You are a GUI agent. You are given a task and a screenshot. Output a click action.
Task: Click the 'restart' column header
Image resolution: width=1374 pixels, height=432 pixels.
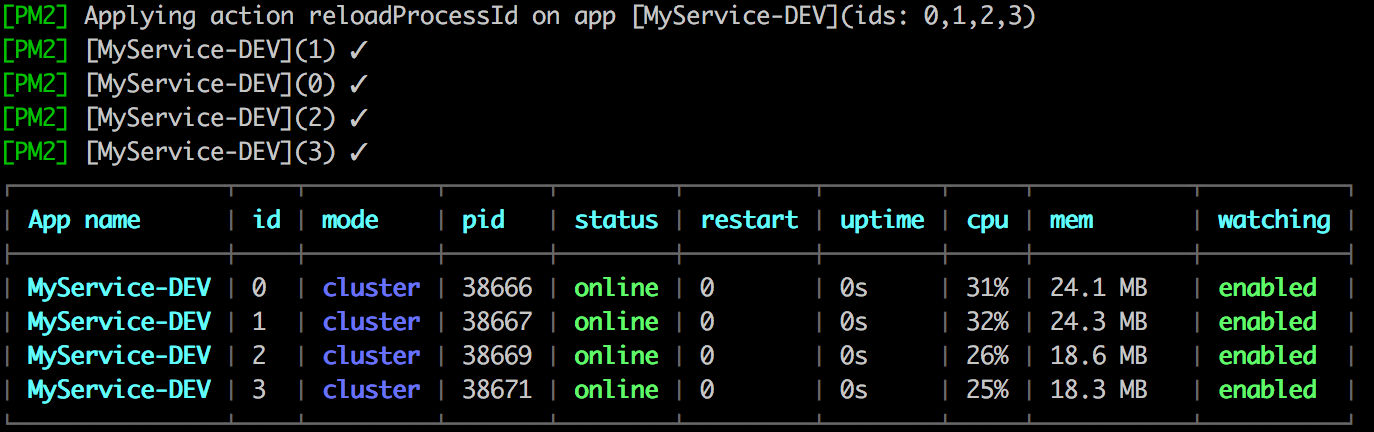pos(749,220)
